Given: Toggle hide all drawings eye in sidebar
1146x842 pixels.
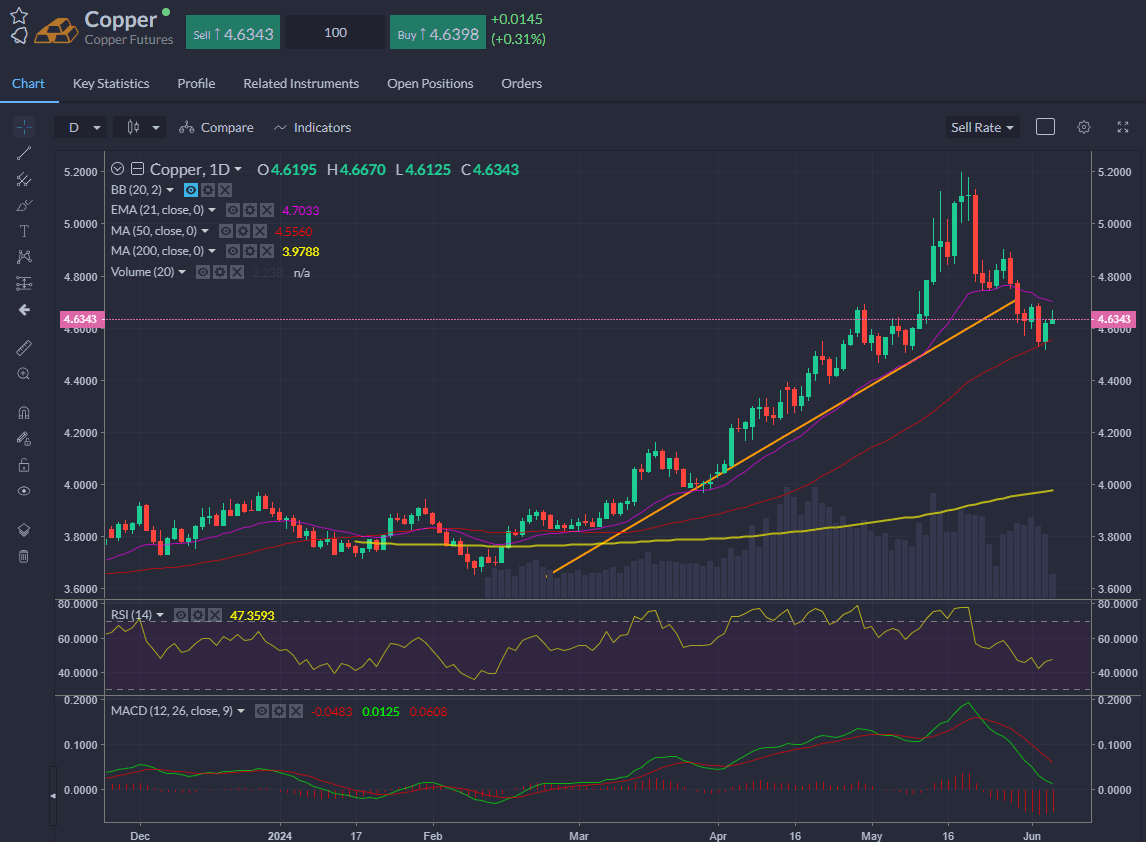Looking at the screenshot, I should click(x=24, y=491).
